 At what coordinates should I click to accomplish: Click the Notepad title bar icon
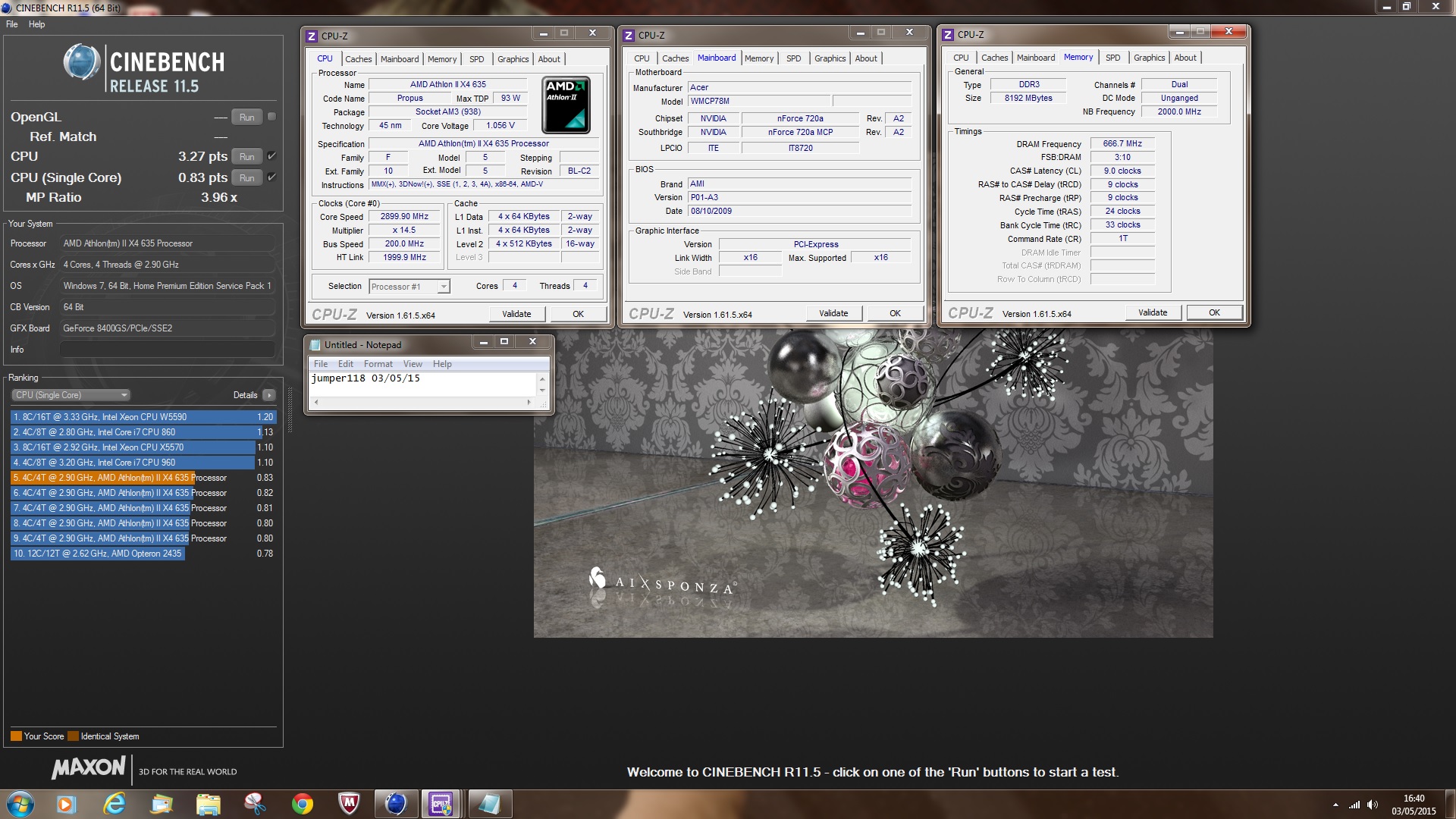tap(315, 345)
